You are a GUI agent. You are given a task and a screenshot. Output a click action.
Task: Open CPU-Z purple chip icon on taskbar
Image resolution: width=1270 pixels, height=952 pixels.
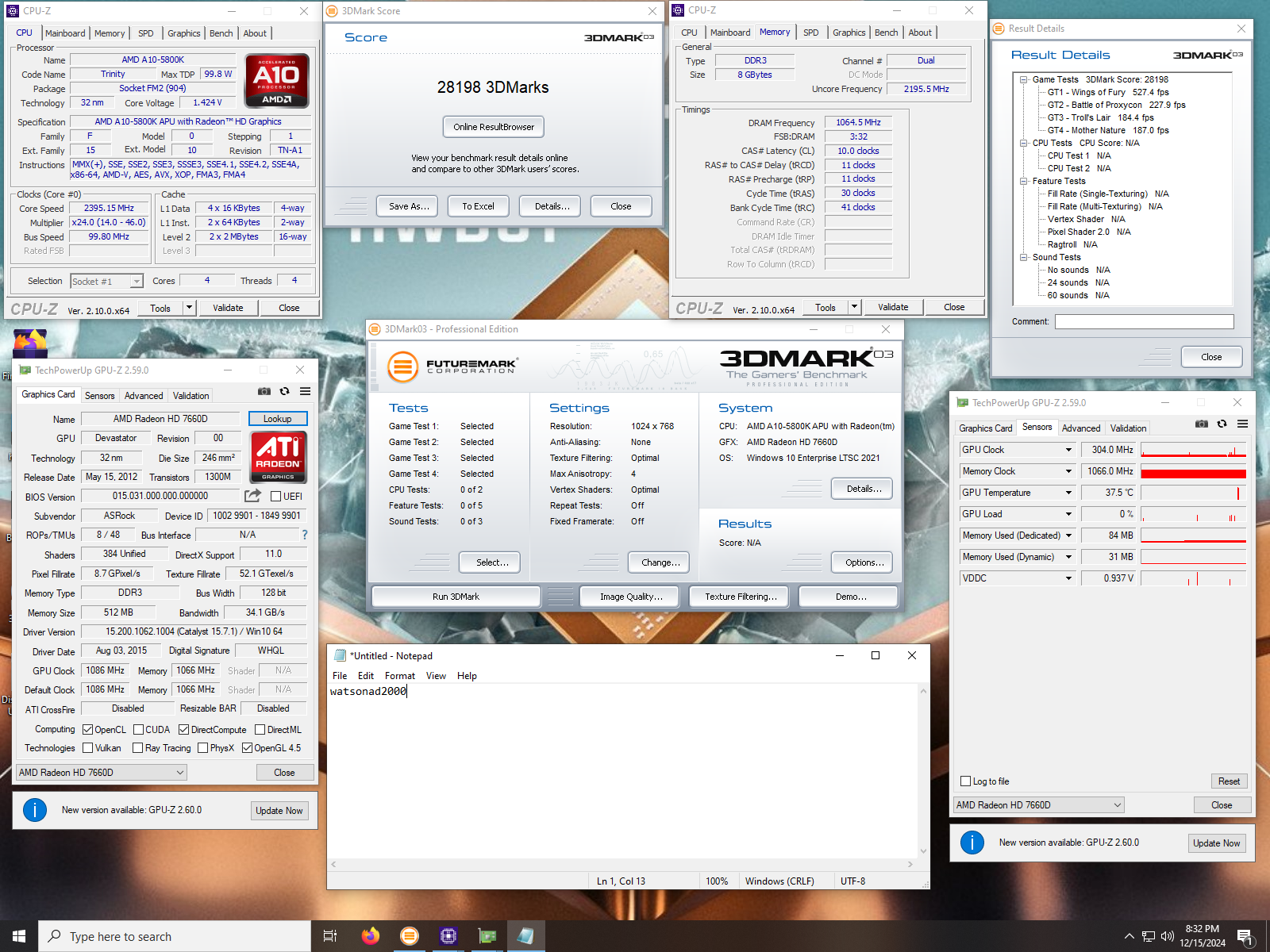coord(448,936)
